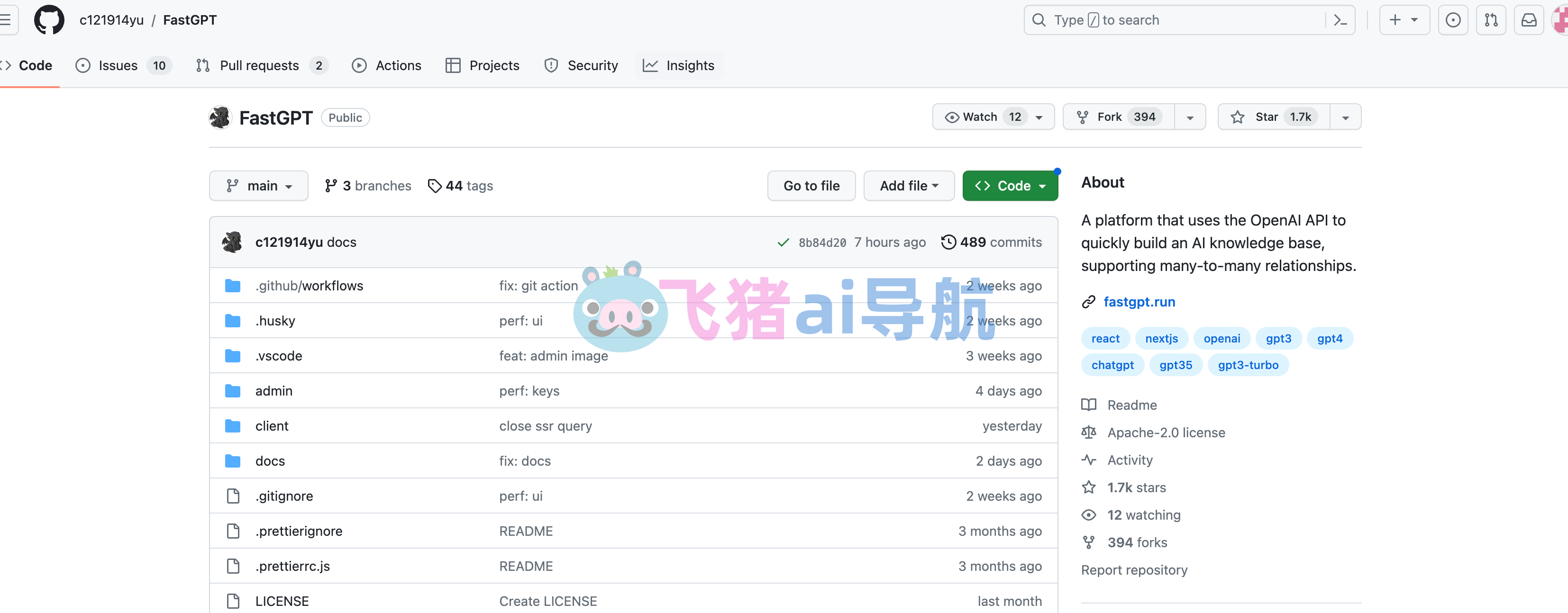This screenshot has width=1568, height=613.
Task: Open the Security tab
Action: tap(581, 66)
